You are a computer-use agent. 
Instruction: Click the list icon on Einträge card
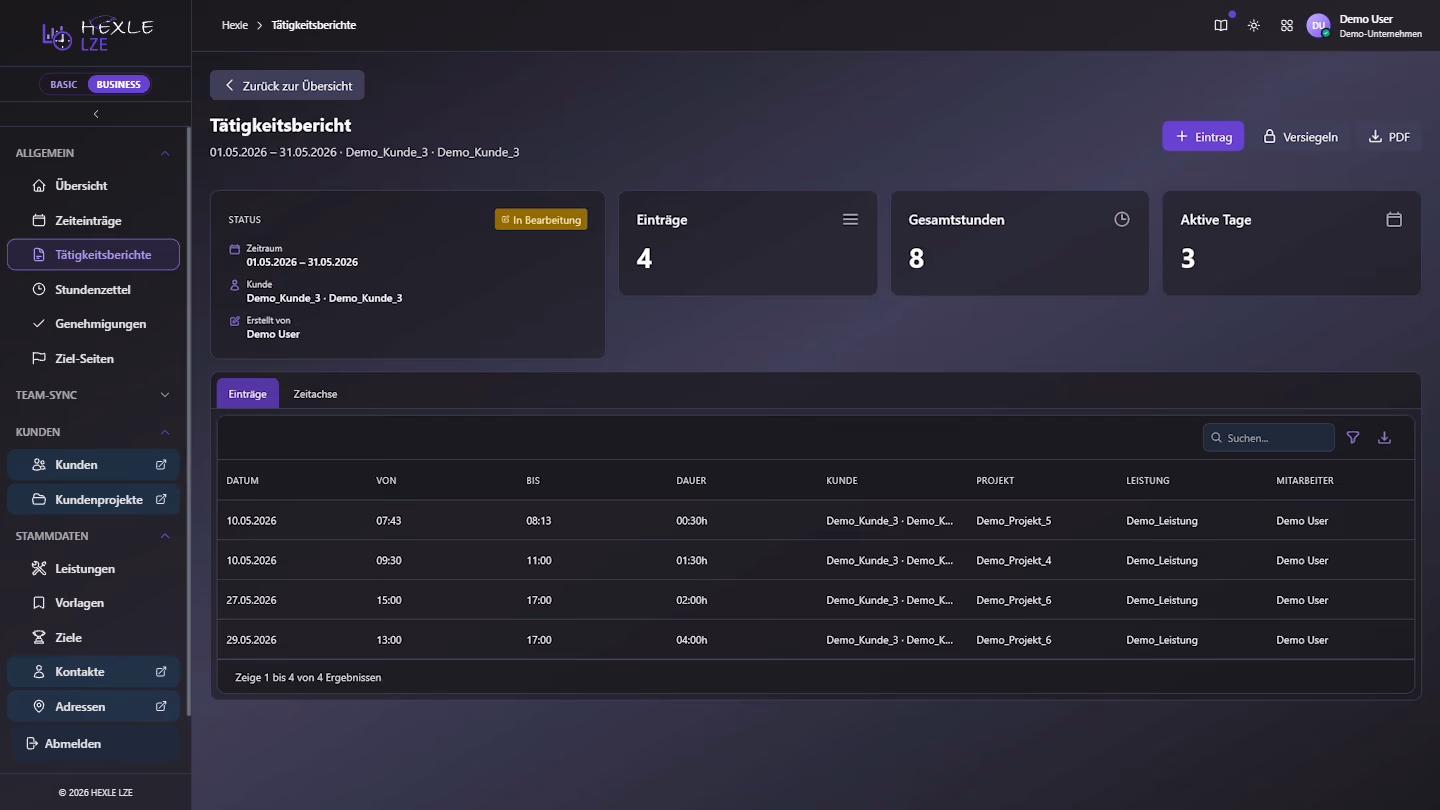(850, 220)
